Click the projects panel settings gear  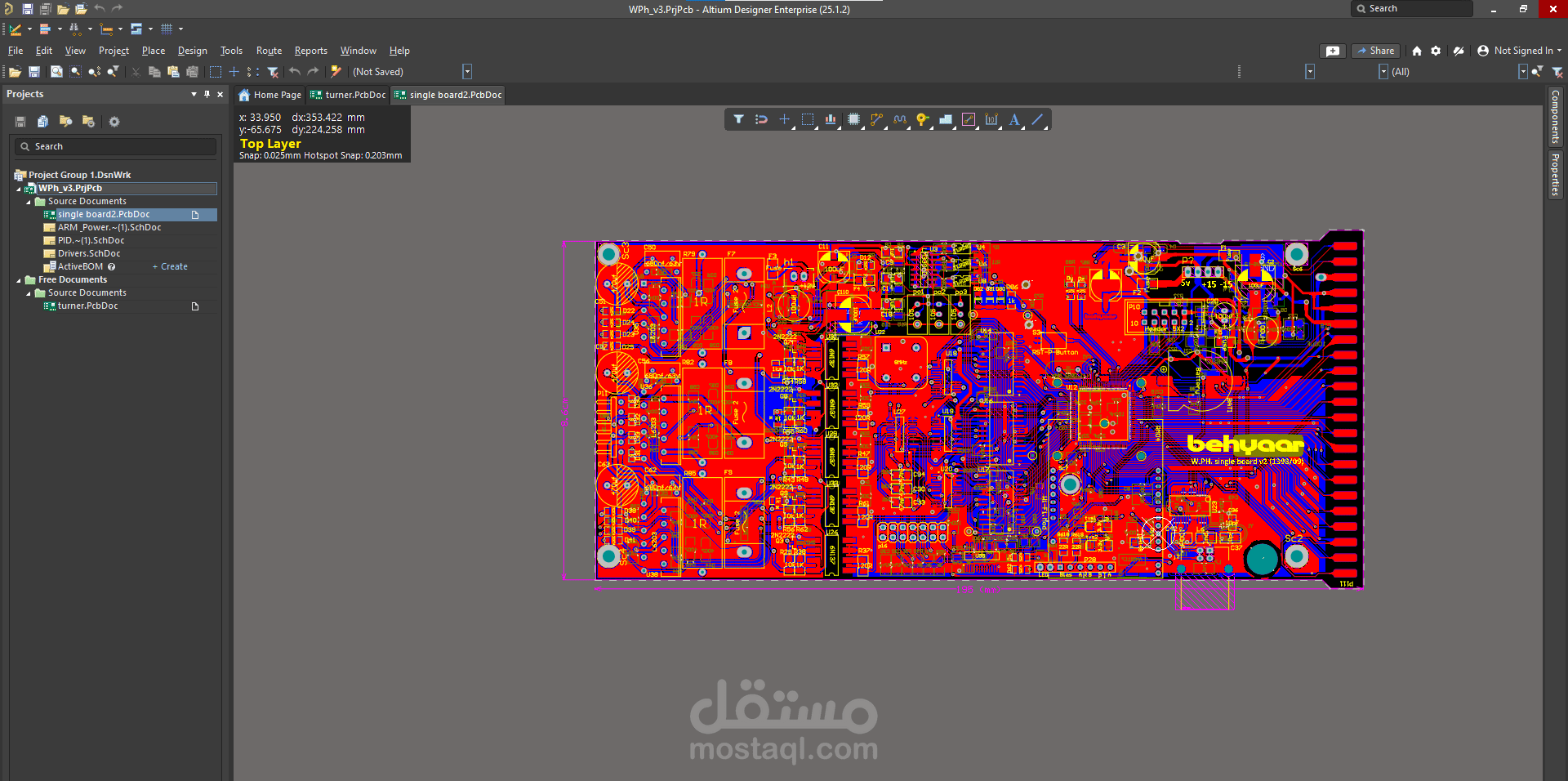[114, 122]
